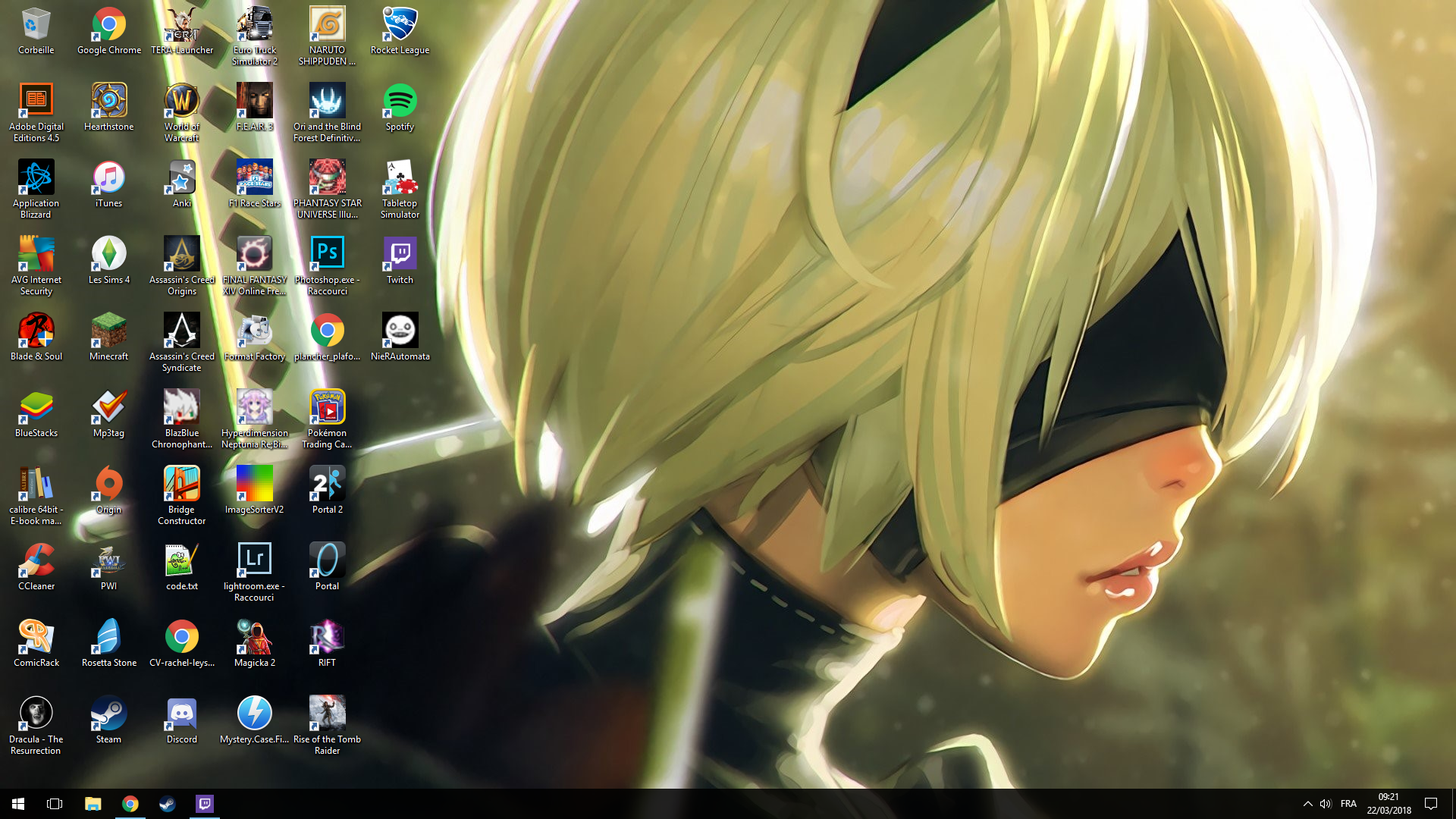The width and height of the screenshot is (1456, 819).
Task: Select Dracula - The Resurrection icon
Action: (x=36, y=726)
